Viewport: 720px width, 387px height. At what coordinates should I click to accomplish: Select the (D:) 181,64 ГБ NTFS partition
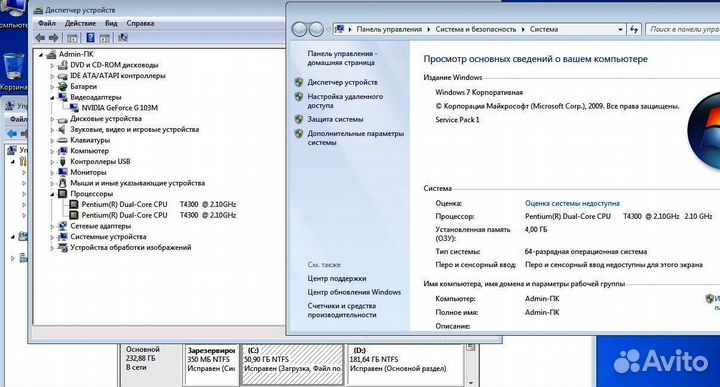pos(405,365)
